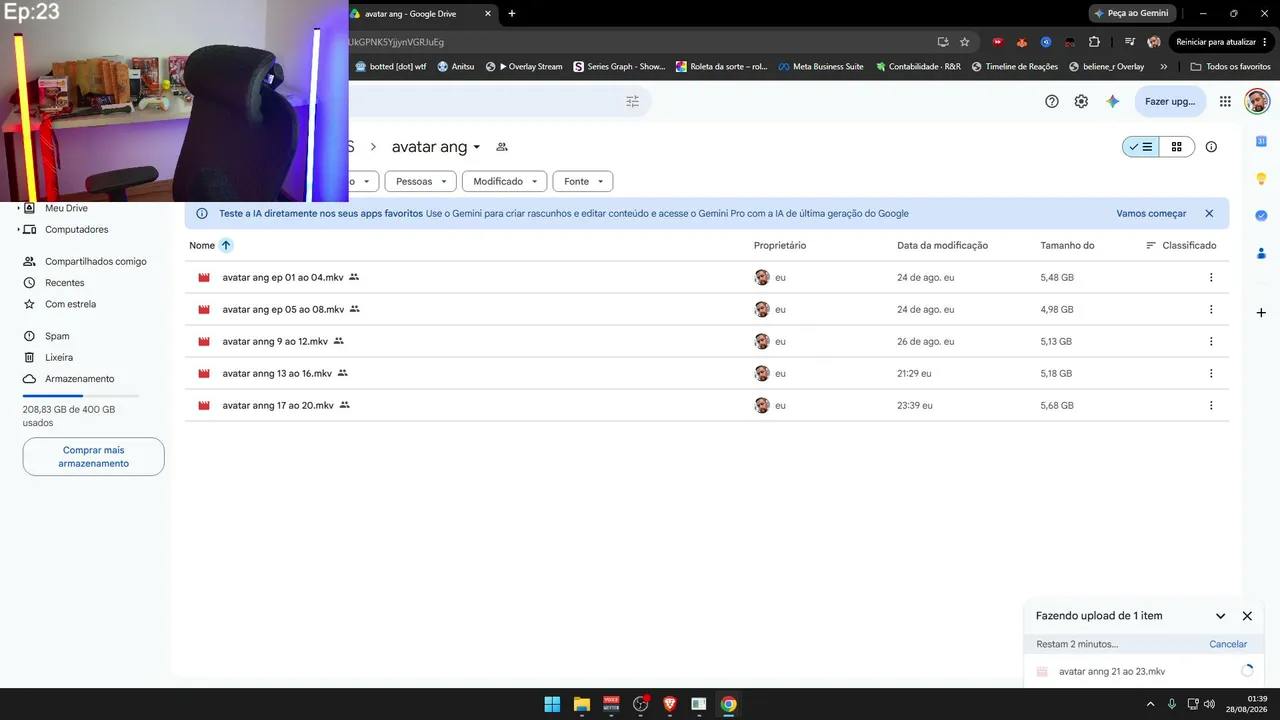Show more bookmarks with double chevron
This screenshot has width=1280, height=720.
pyautogui.click(x=1163, y=67)
